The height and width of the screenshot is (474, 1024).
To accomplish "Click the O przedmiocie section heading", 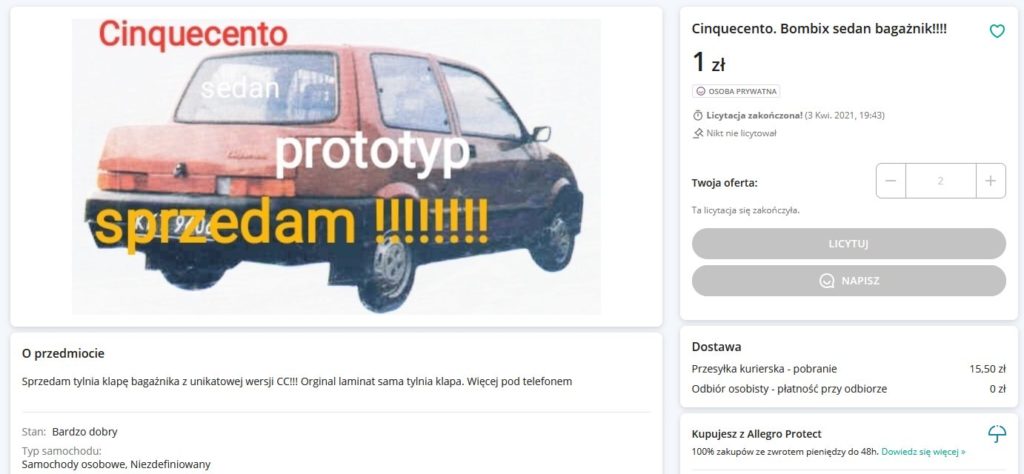I will click(x=63, y=353).
